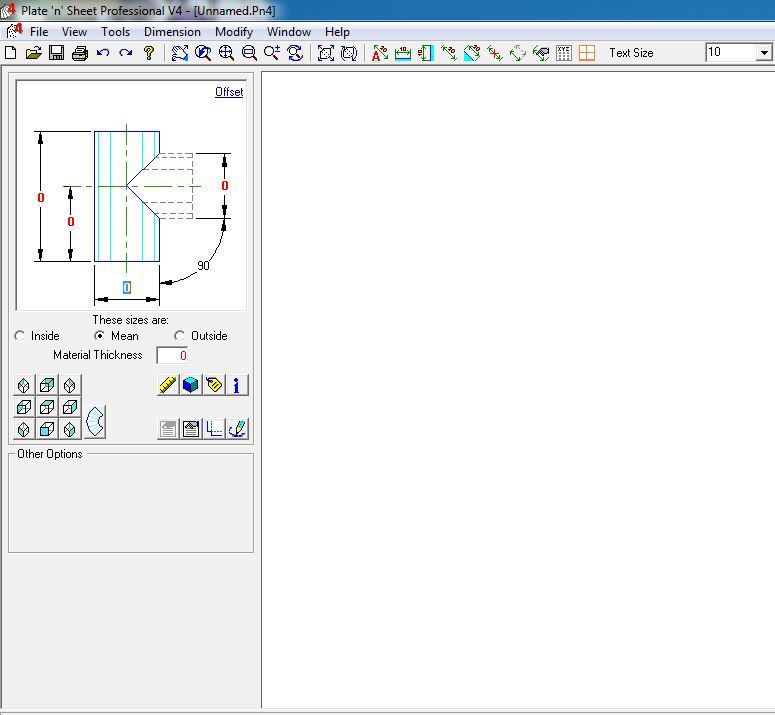
Task: Redo the action with the toolbar arrow
Action: click(x=126, y=53)
